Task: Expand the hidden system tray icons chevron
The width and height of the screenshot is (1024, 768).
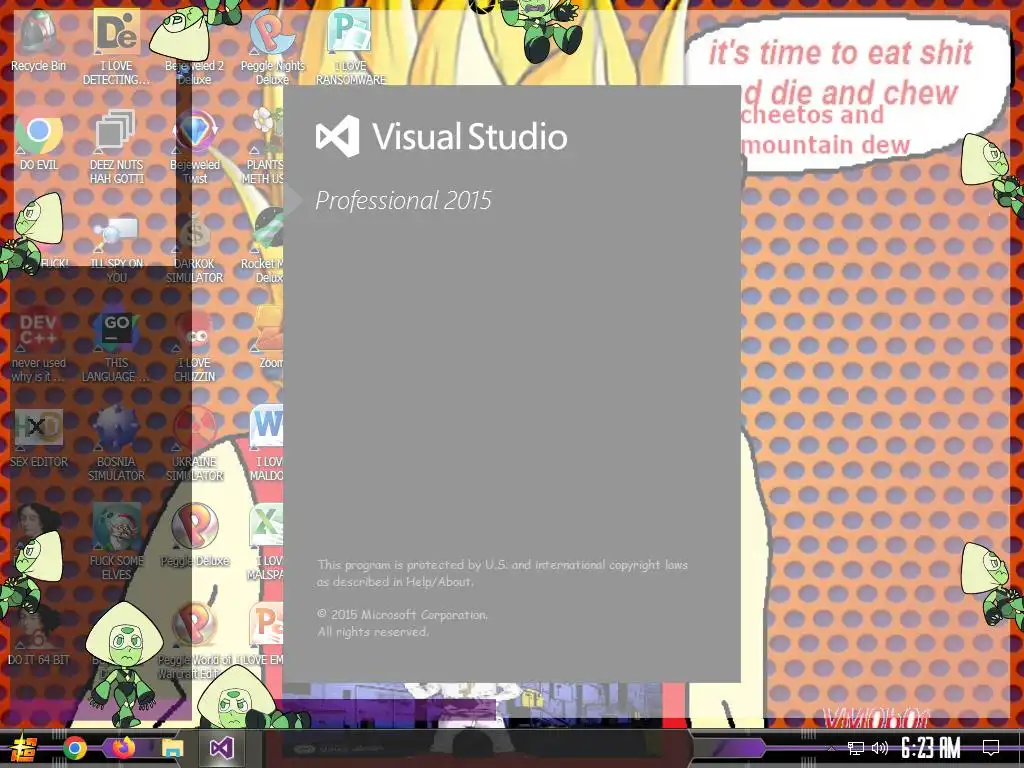Action: (832, 748)
